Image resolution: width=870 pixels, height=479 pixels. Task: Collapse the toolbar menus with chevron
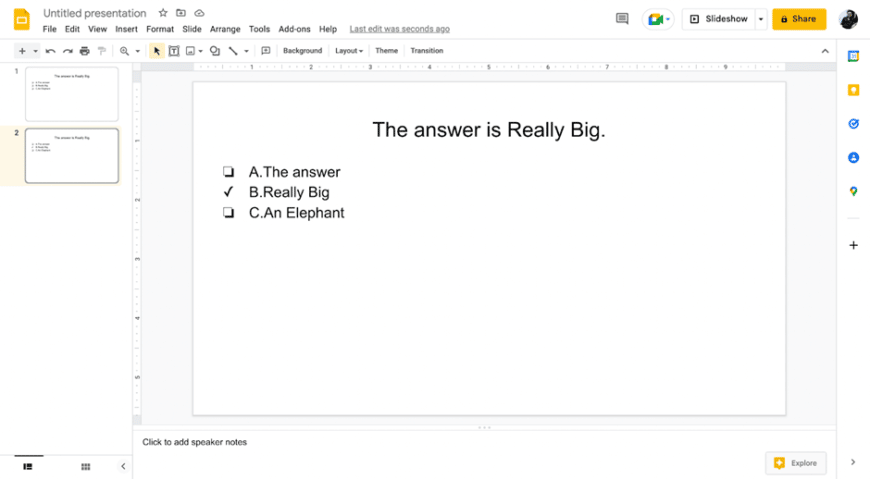pos(825,51)
